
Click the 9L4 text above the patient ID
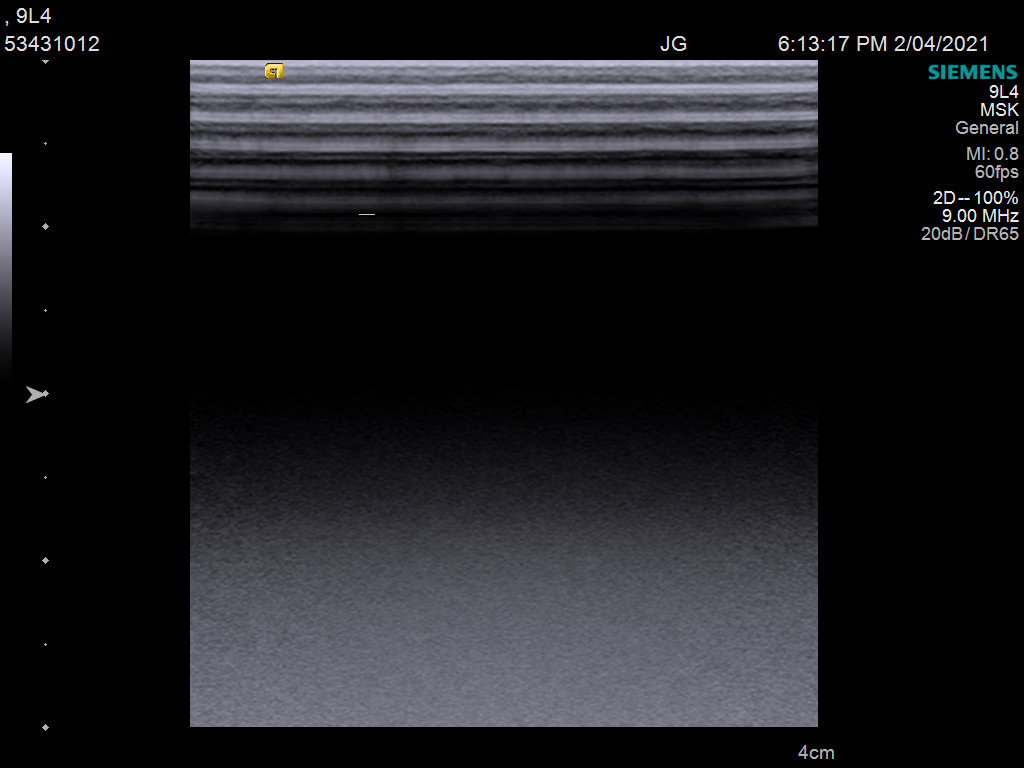tap(33, 16)
